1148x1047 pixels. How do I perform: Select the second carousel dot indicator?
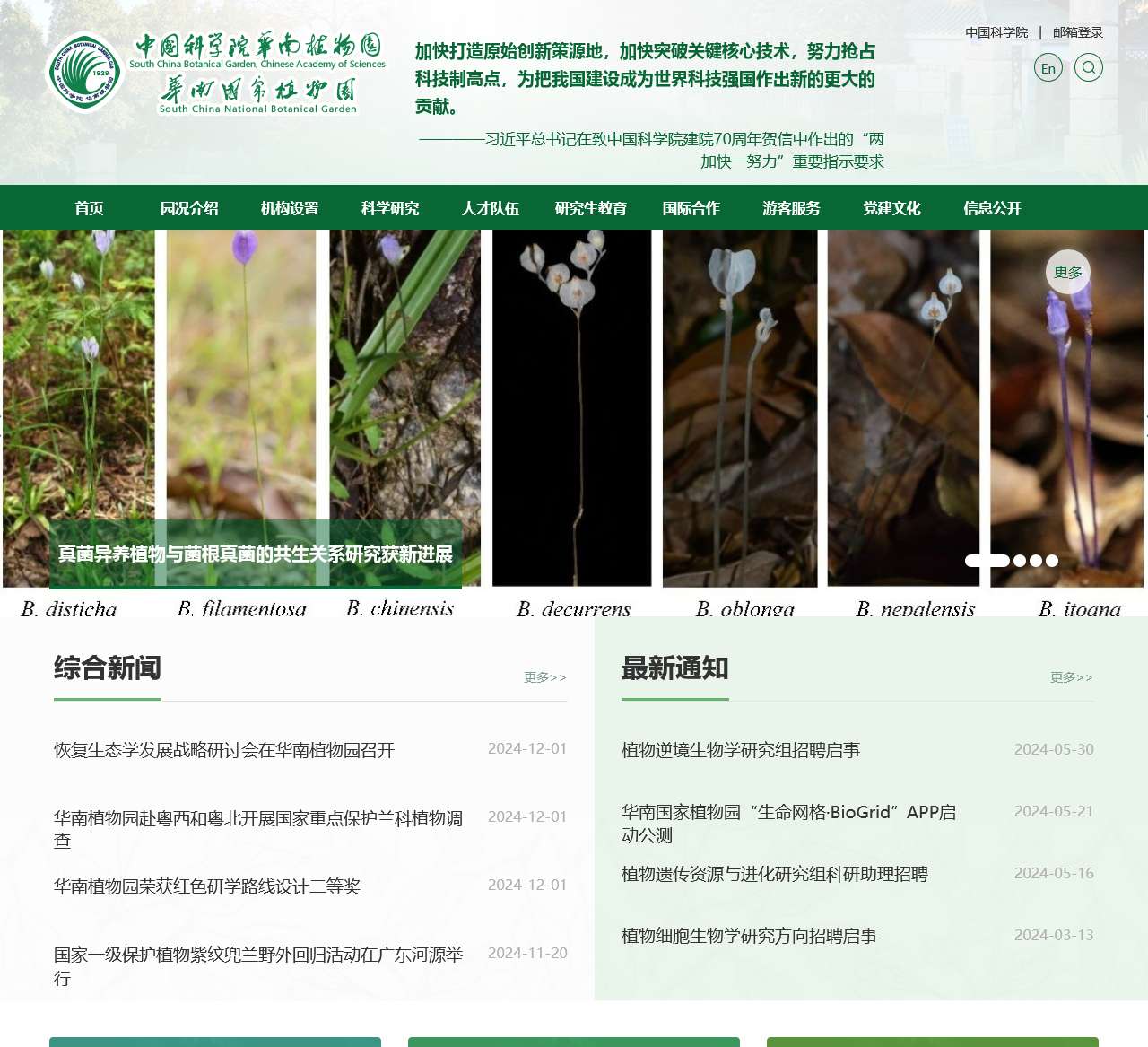tap(1020, 561)
